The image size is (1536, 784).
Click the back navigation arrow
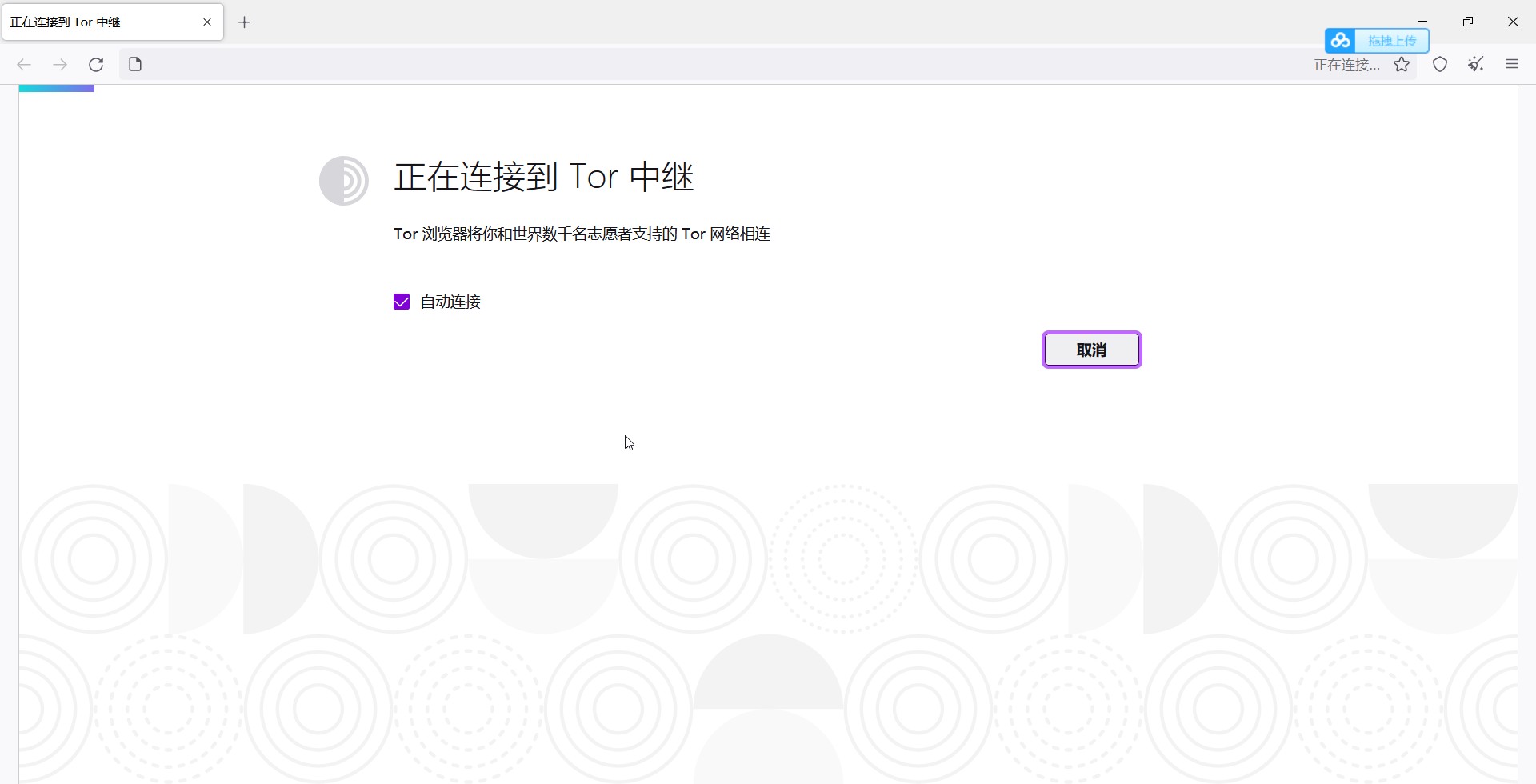(x=24, y=65)
